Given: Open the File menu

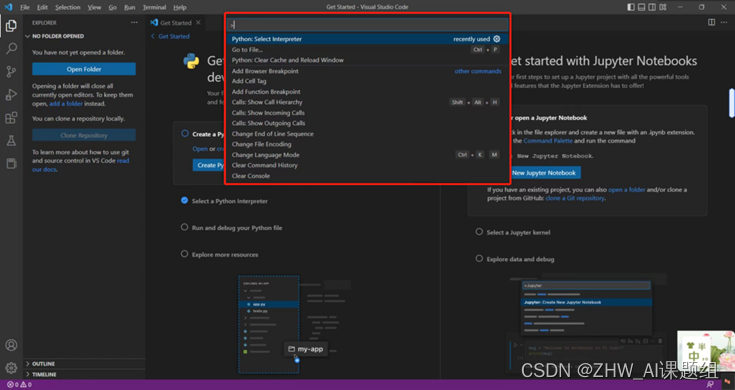Looking at the screenshot, I should 25,7.
